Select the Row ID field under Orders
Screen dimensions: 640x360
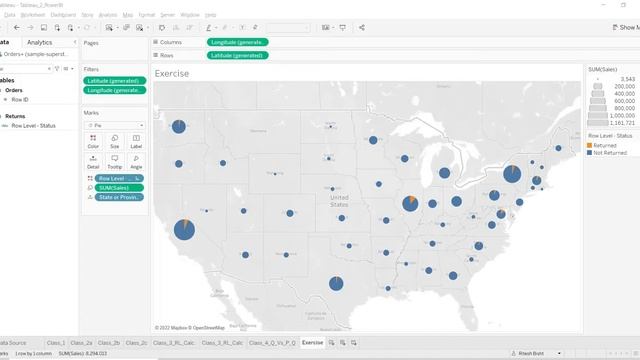(x=20, y=100)
